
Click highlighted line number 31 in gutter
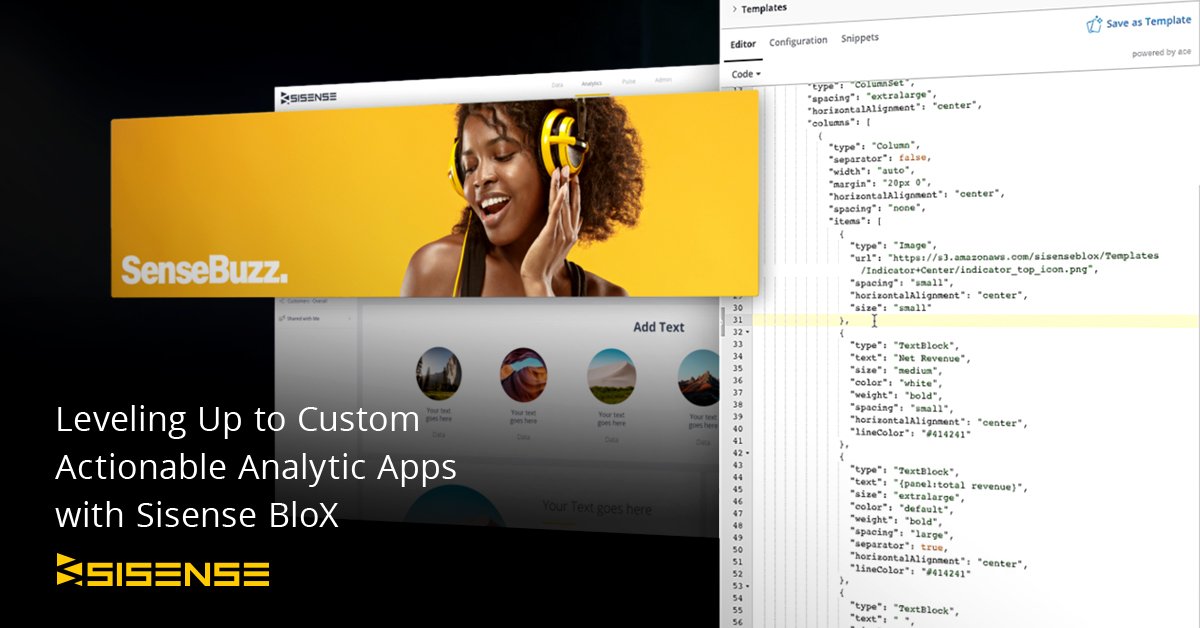[737, 320]
